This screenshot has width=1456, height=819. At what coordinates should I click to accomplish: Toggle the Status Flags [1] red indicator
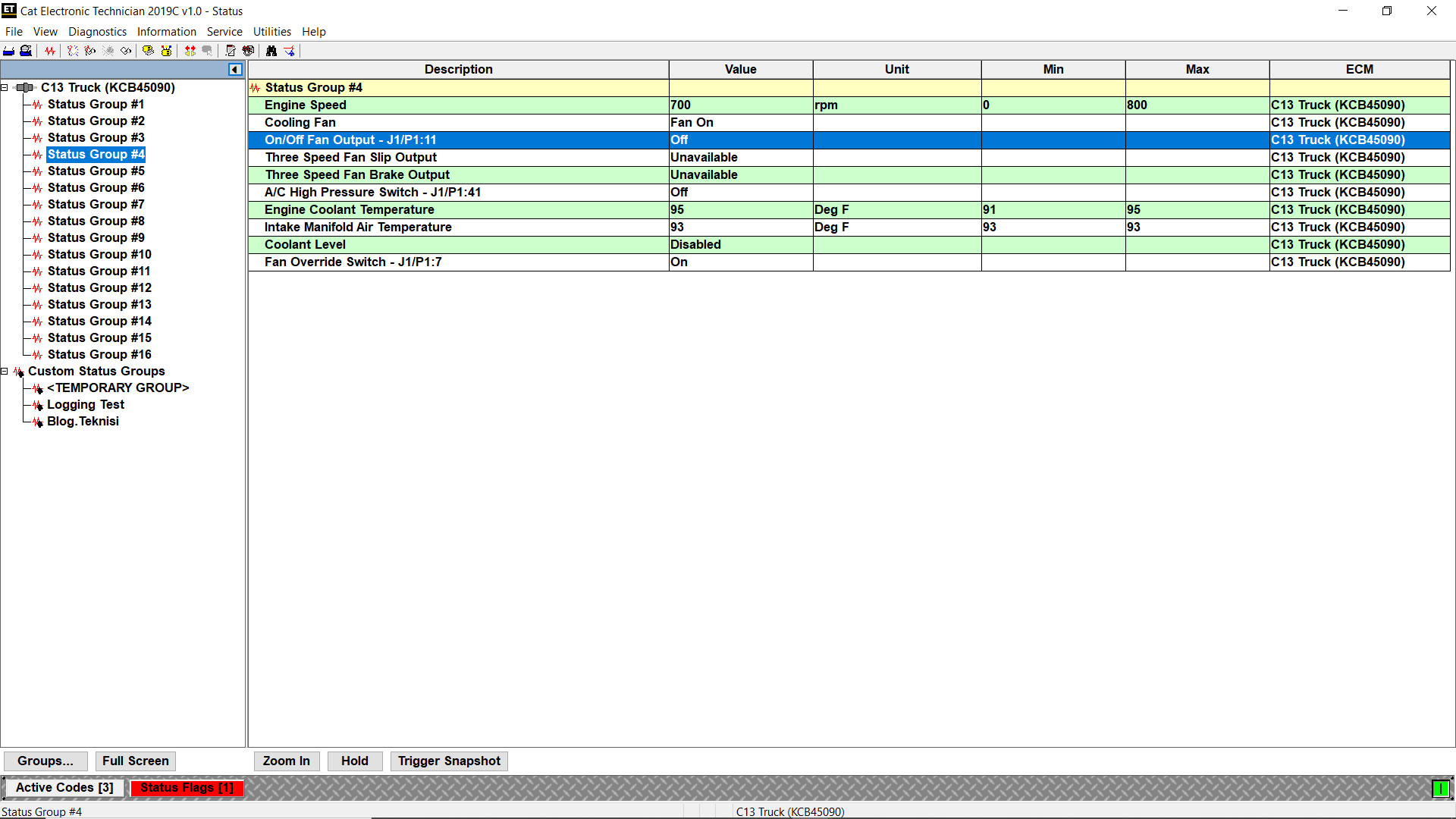coord(187,788)
